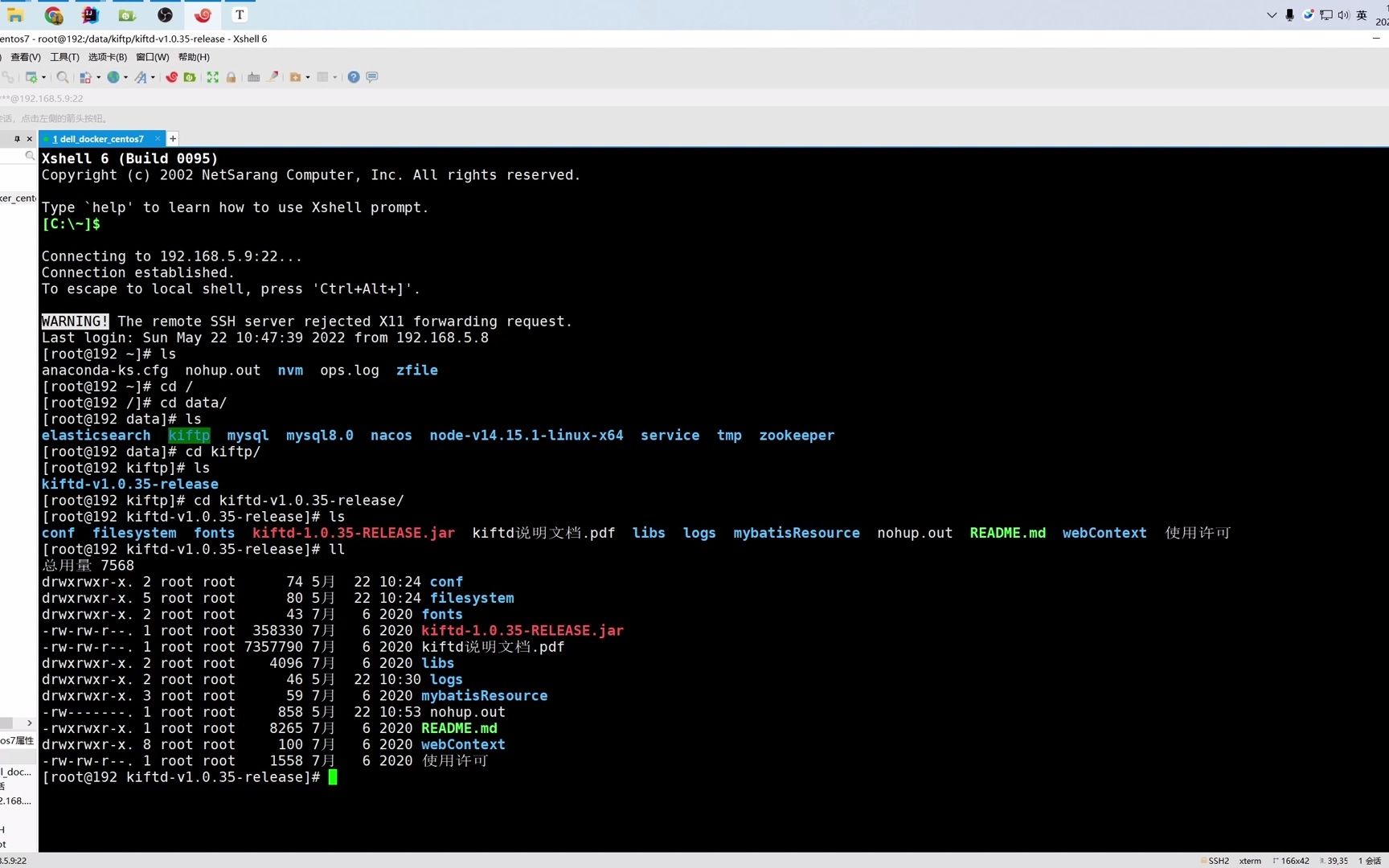
Task: Close the dell_docker_centos7 tab
Action: [x=158, y=139]
